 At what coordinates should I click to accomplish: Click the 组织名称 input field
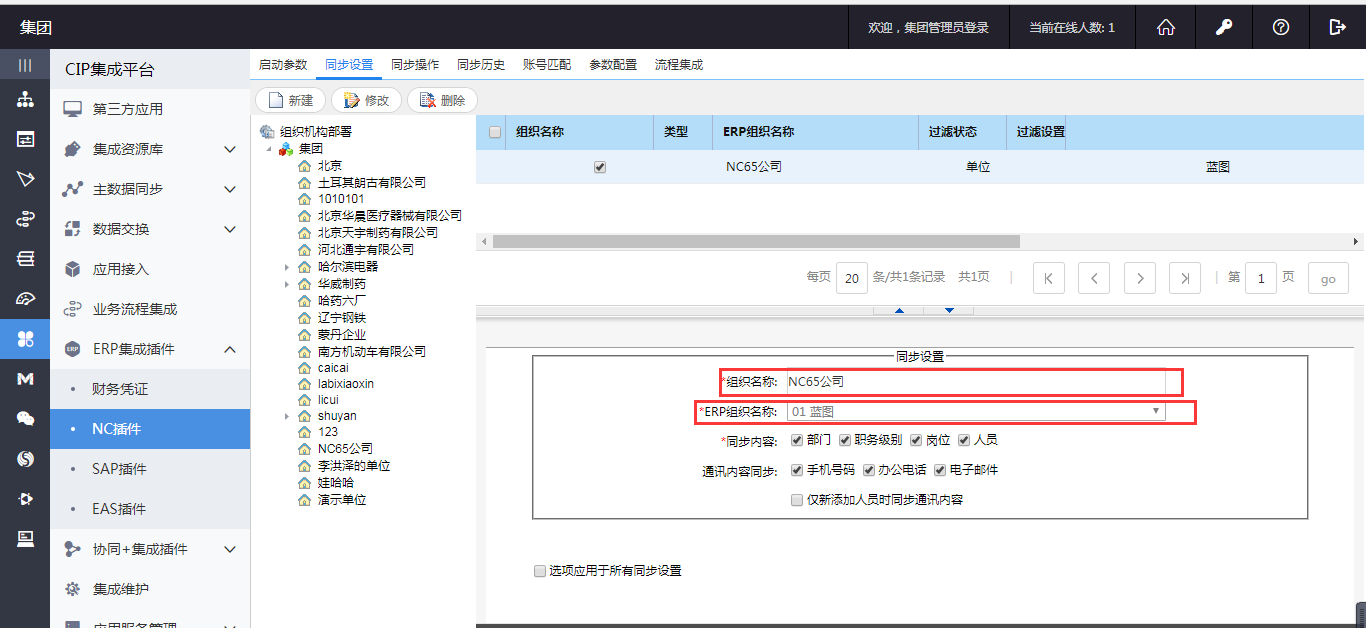tap(975, 382)
